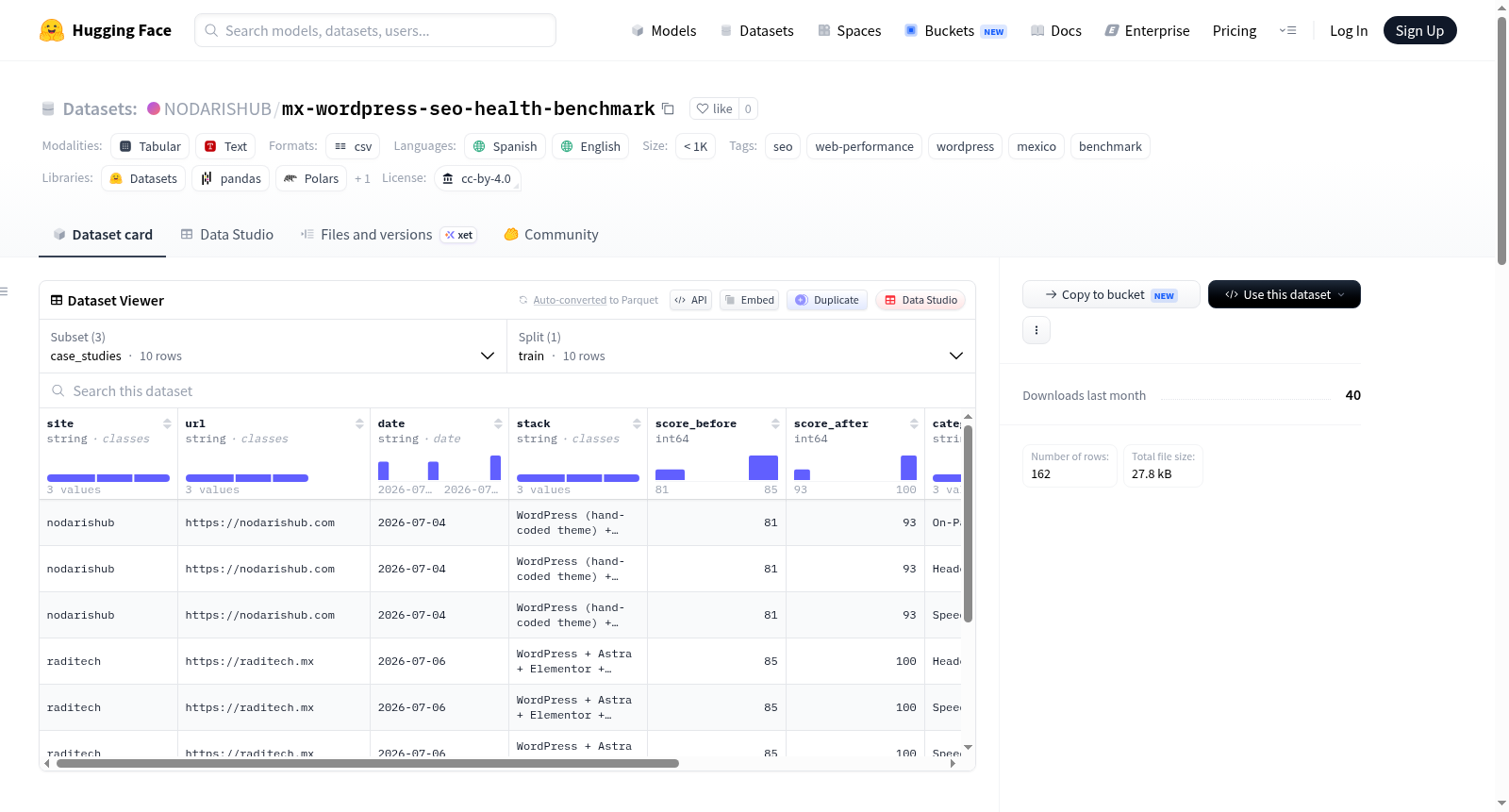
Task: Click the date column histogram
Action: [439, 467]
